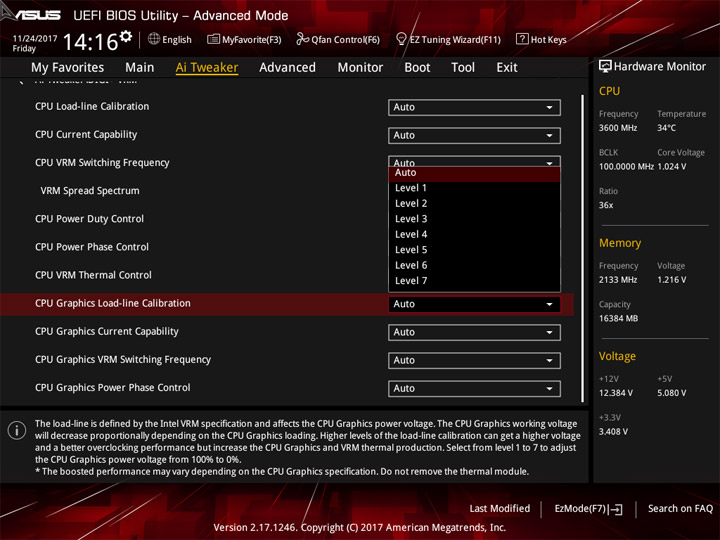Image resolution: width=720 pixels, height=540 pixels.
Task: Choose Level 2 option
Action: point(474,203)
